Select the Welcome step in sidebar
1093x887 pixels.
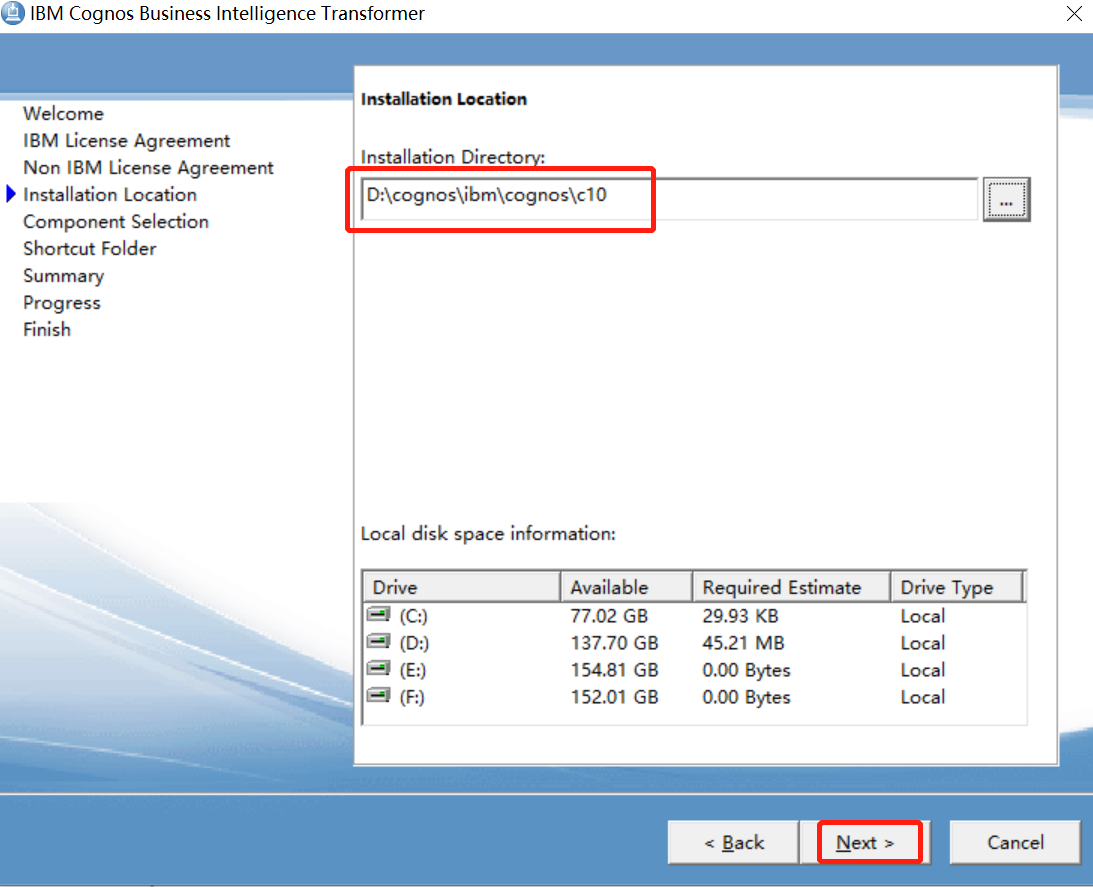click(x=63, y=114)
